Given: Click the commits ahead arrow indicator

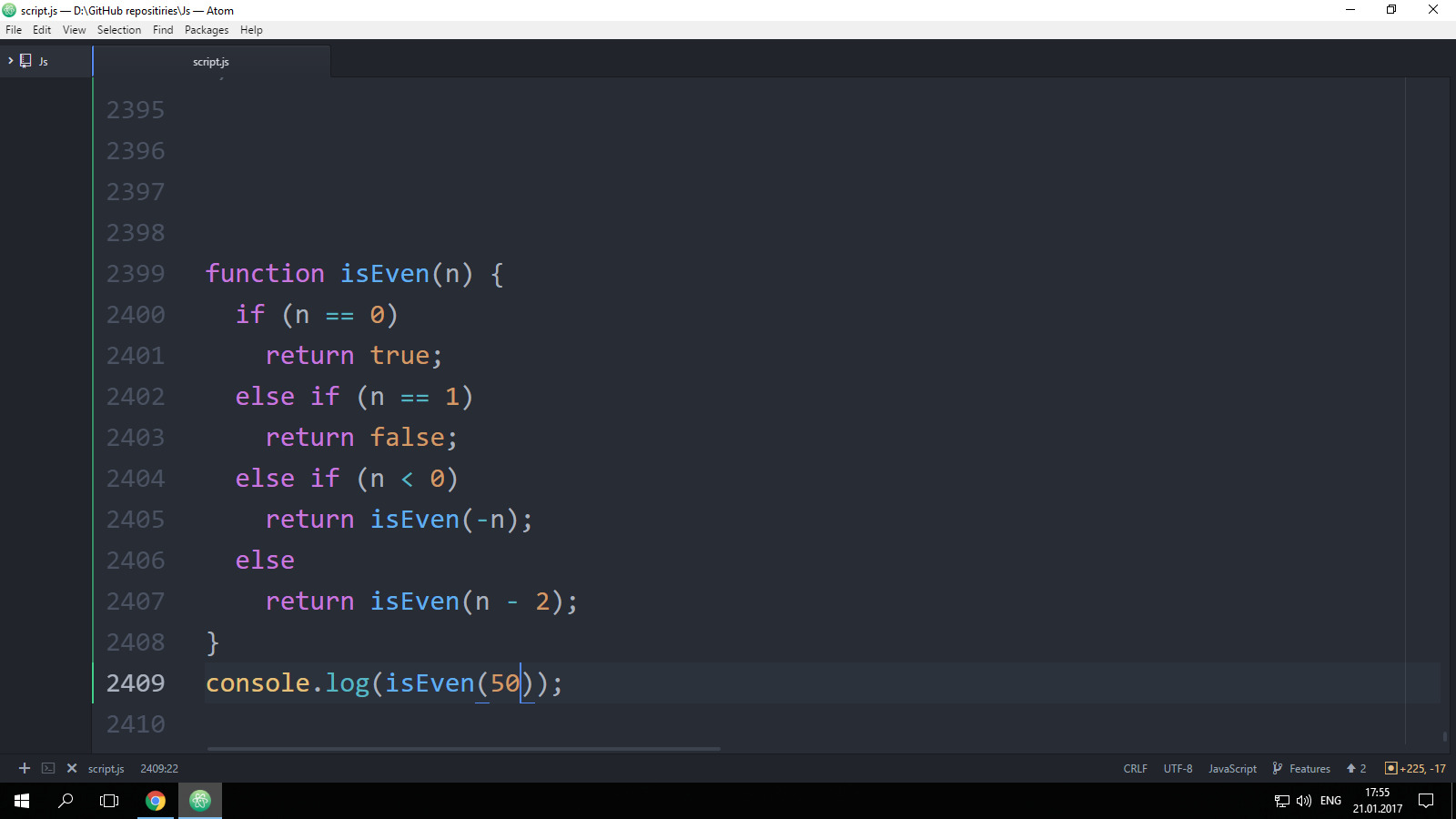Looking at the screenshot, I should click(x=1356, y=769).
